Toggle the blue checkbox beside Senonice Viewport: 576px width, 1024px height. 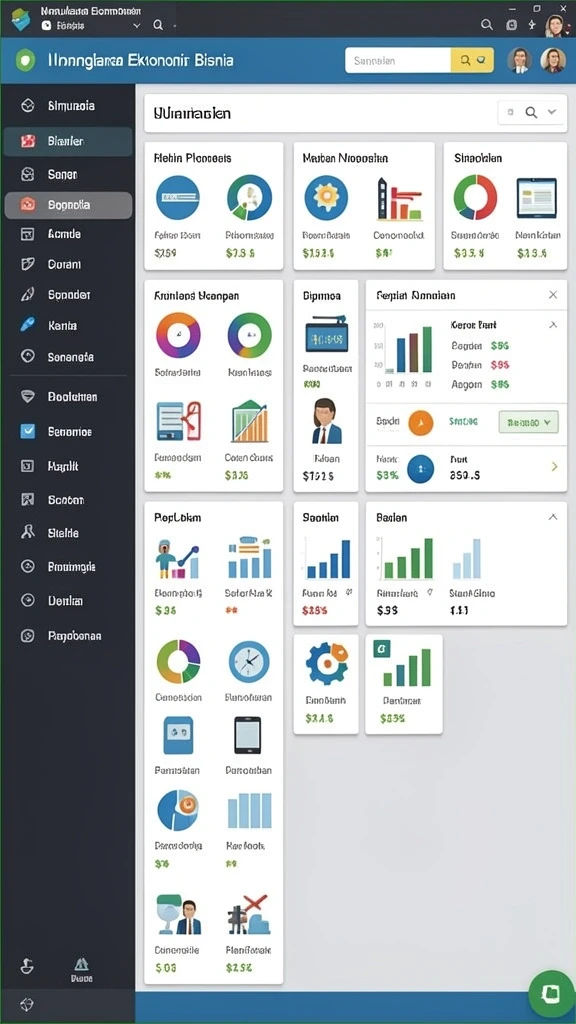coord(27,431)
